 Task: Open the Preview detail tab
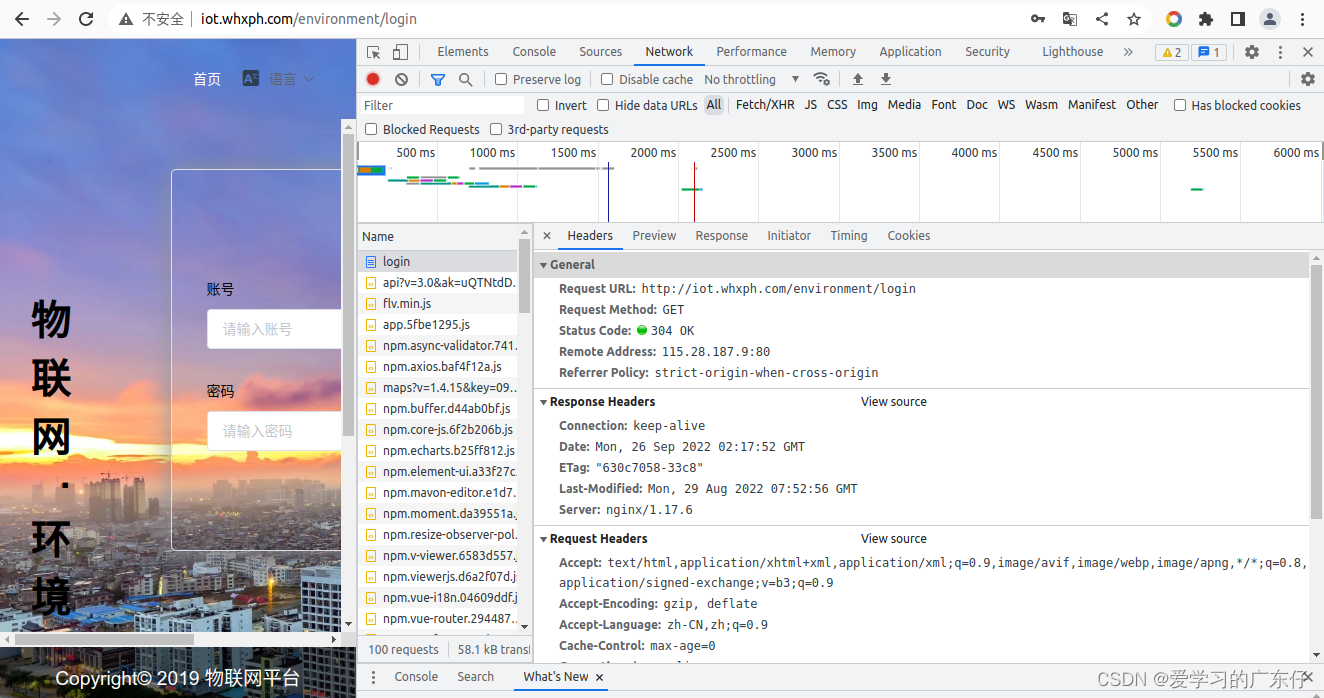654,236
